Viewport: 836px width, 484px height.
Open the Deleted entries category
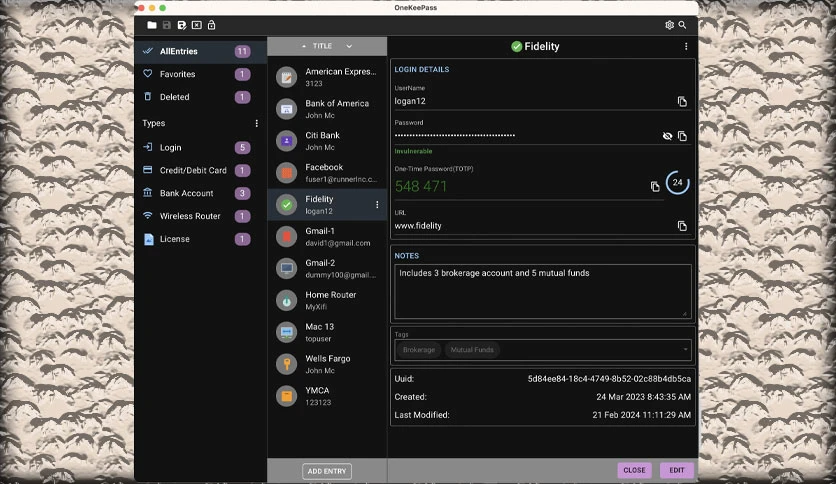point(200,97)
